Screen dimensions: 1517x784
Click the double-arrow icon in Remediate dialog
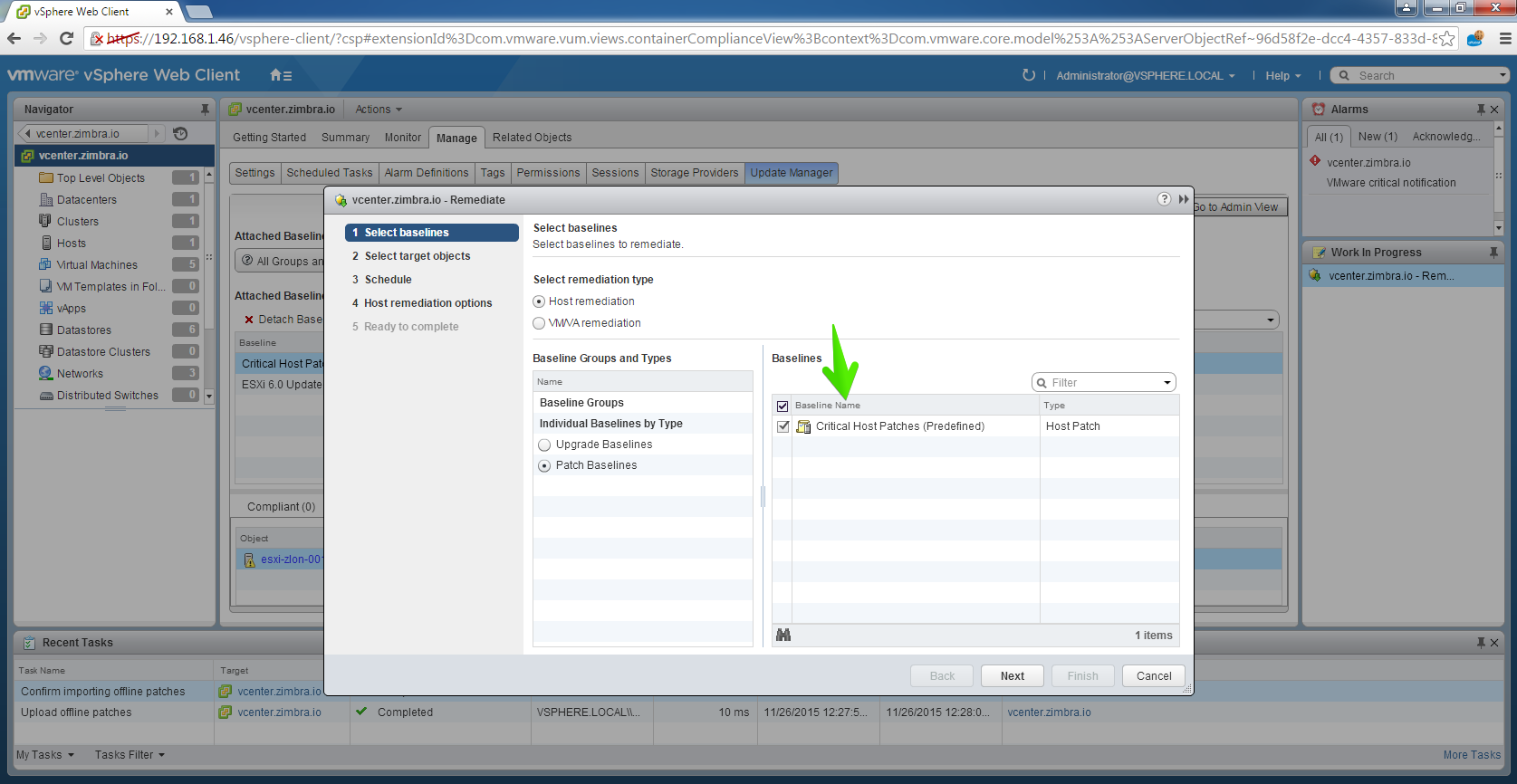coord(1183,199)
